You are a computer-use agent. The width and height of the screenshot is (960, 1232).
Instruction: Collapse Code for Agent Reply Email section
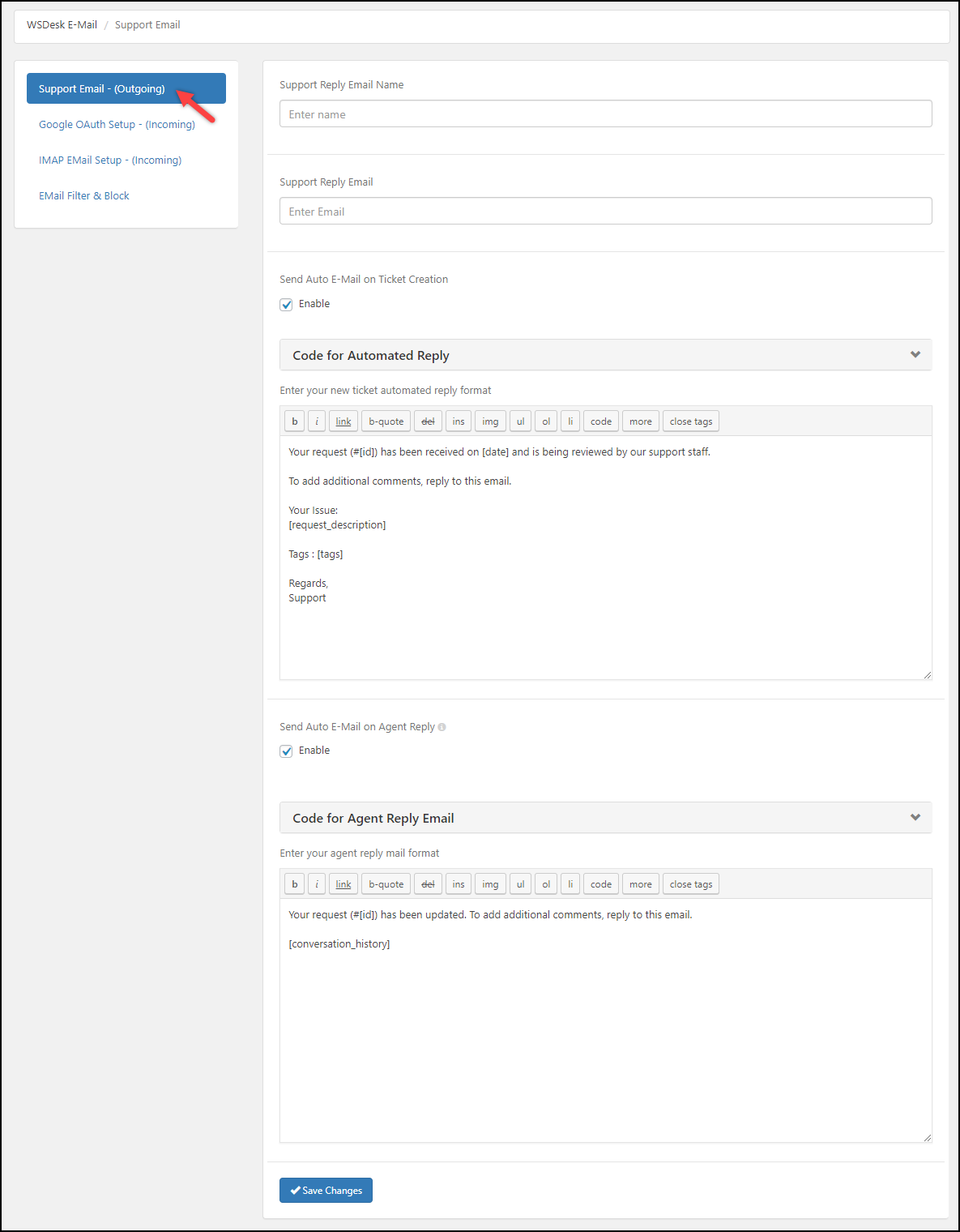[915, 818]
